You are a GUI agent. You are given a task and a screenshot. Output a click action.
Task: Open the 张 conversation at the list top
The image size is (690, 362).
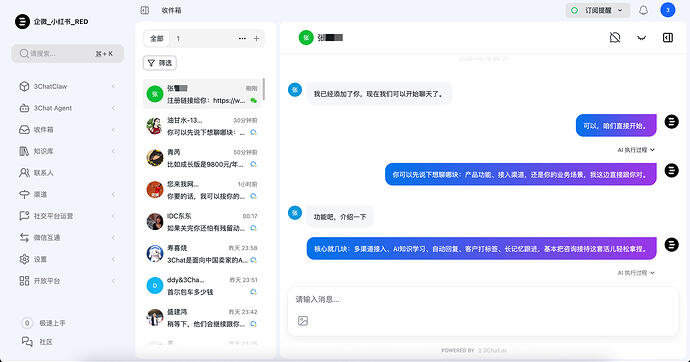[202, 94]
